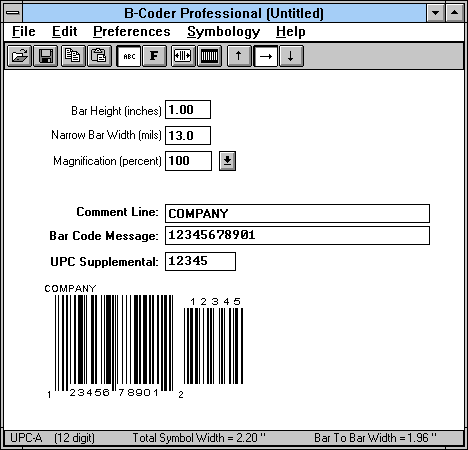Click the Bar To Bar Width status text

click(x=375, y=438)
